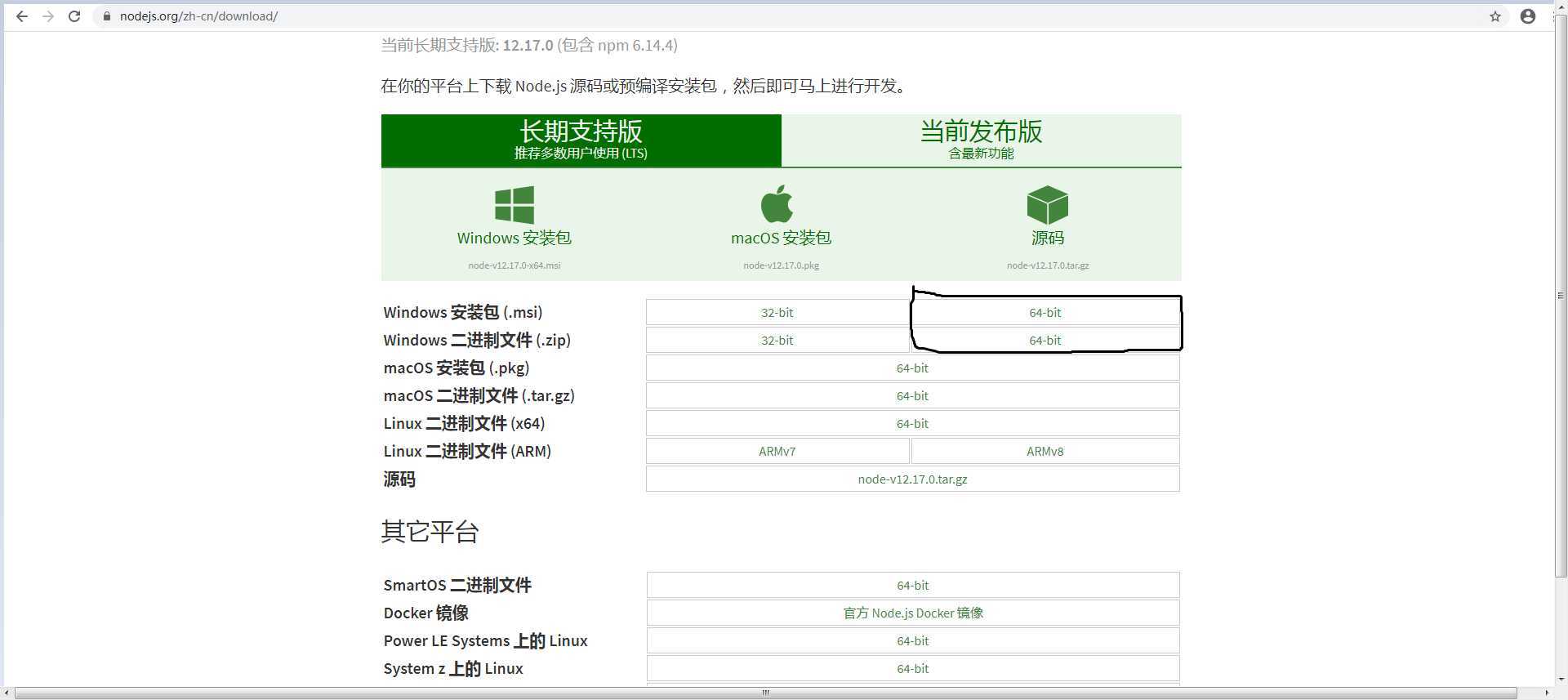The image size is (1568, 700).
Task: Click the browser forward arrow
Action: (48, 16)
